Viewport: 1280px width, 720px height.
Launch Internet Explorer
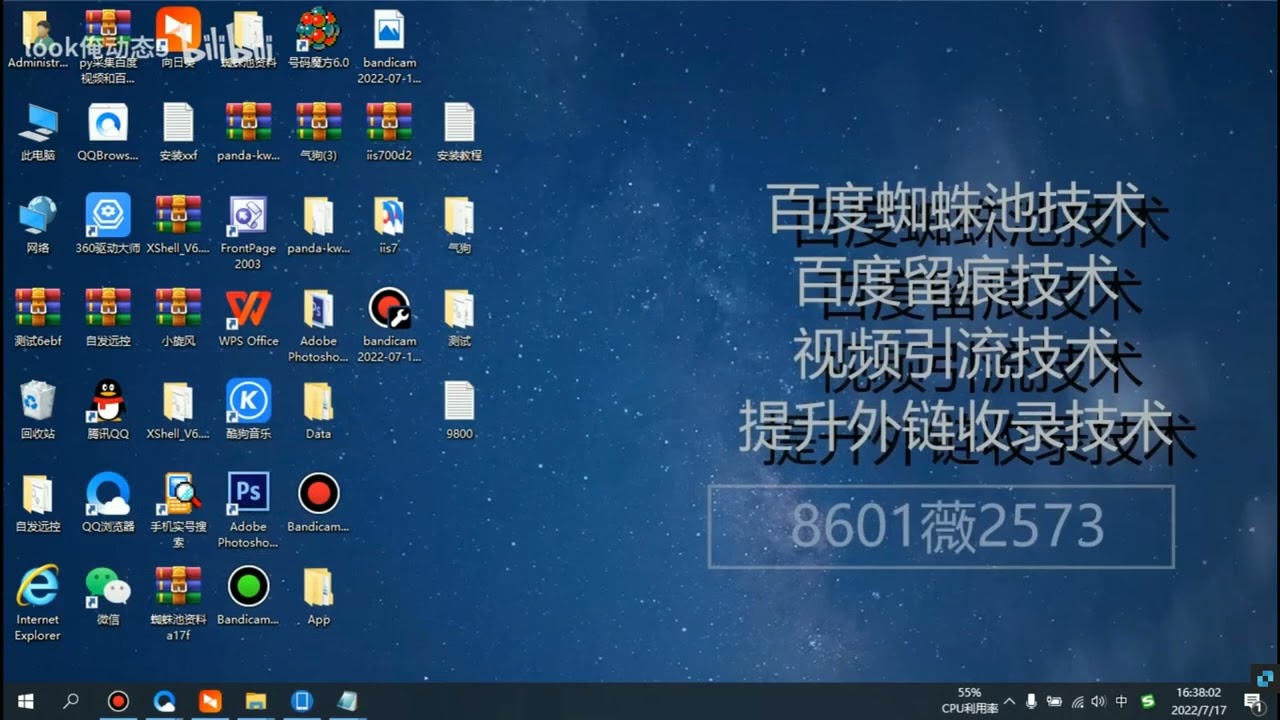point(37,586)
